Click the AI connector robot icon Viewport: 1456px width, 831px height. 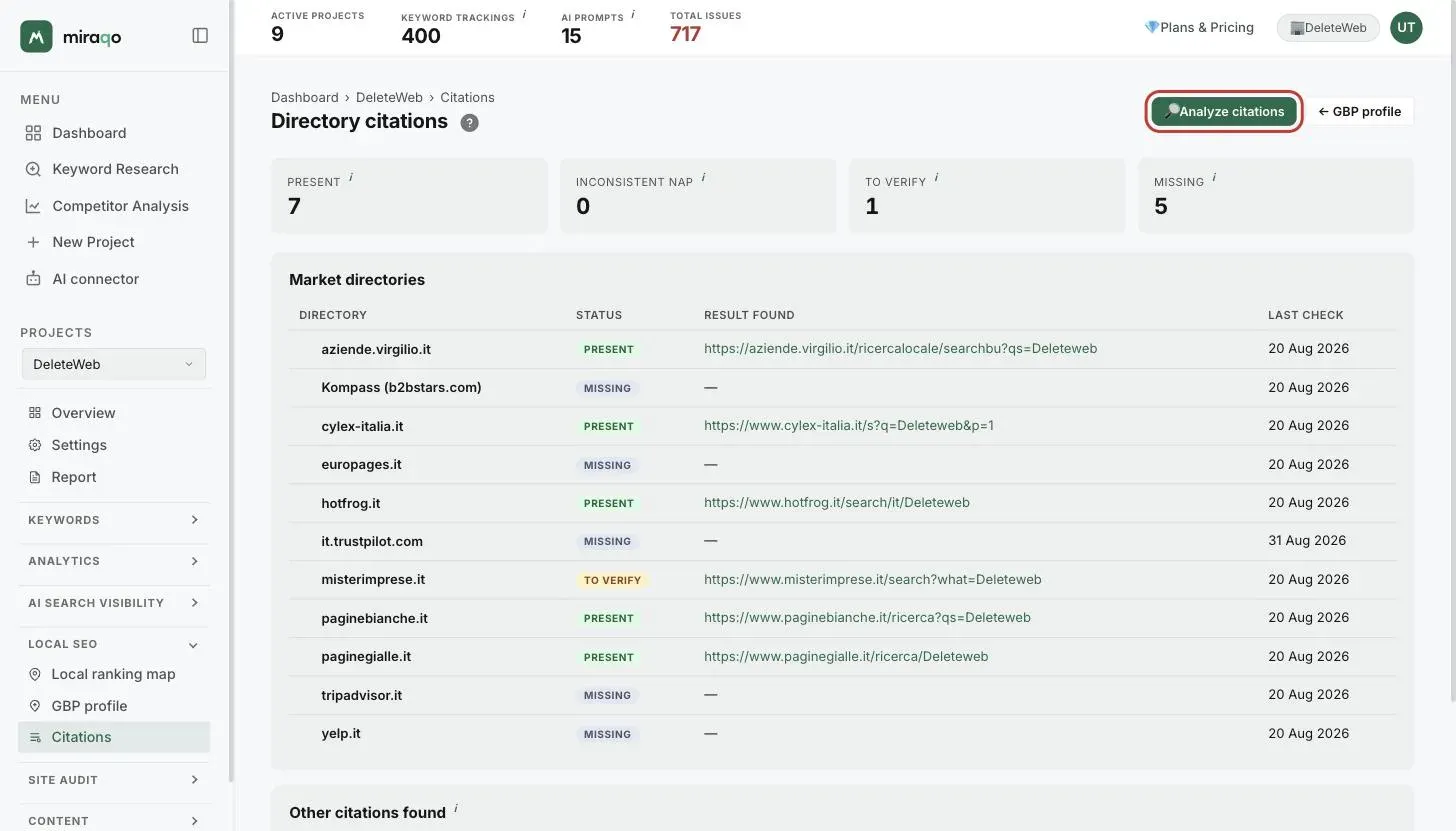(x=33, y=279)
